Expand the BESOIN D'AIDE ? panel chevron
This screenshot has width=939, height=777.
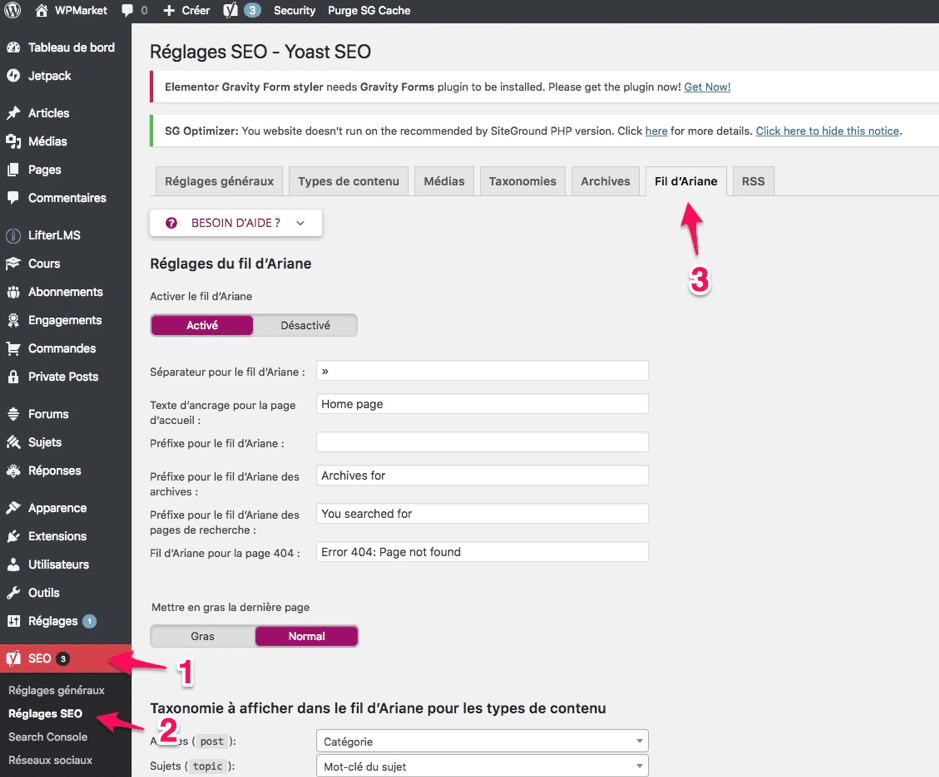click(x=301, y=223)
